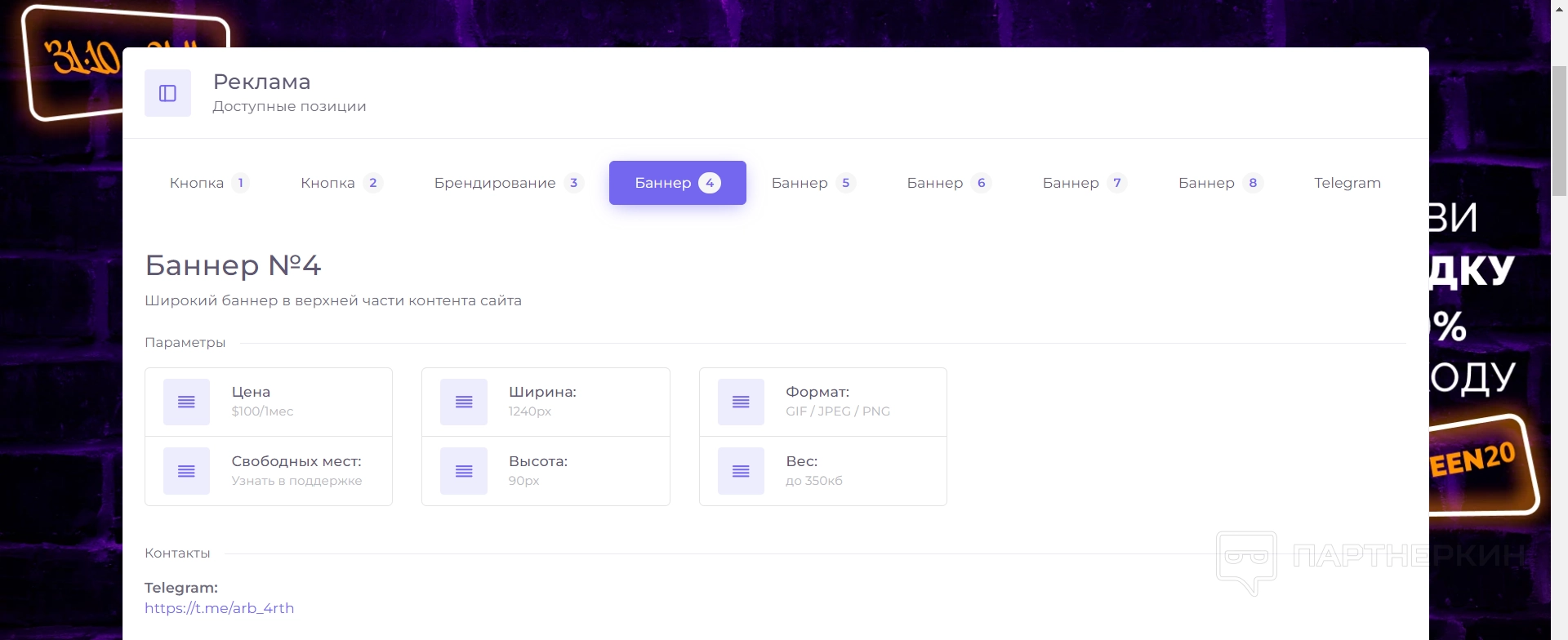The image size is (1568, 640).
Task: Click the Баннер №4 heading
Action: 233,265
